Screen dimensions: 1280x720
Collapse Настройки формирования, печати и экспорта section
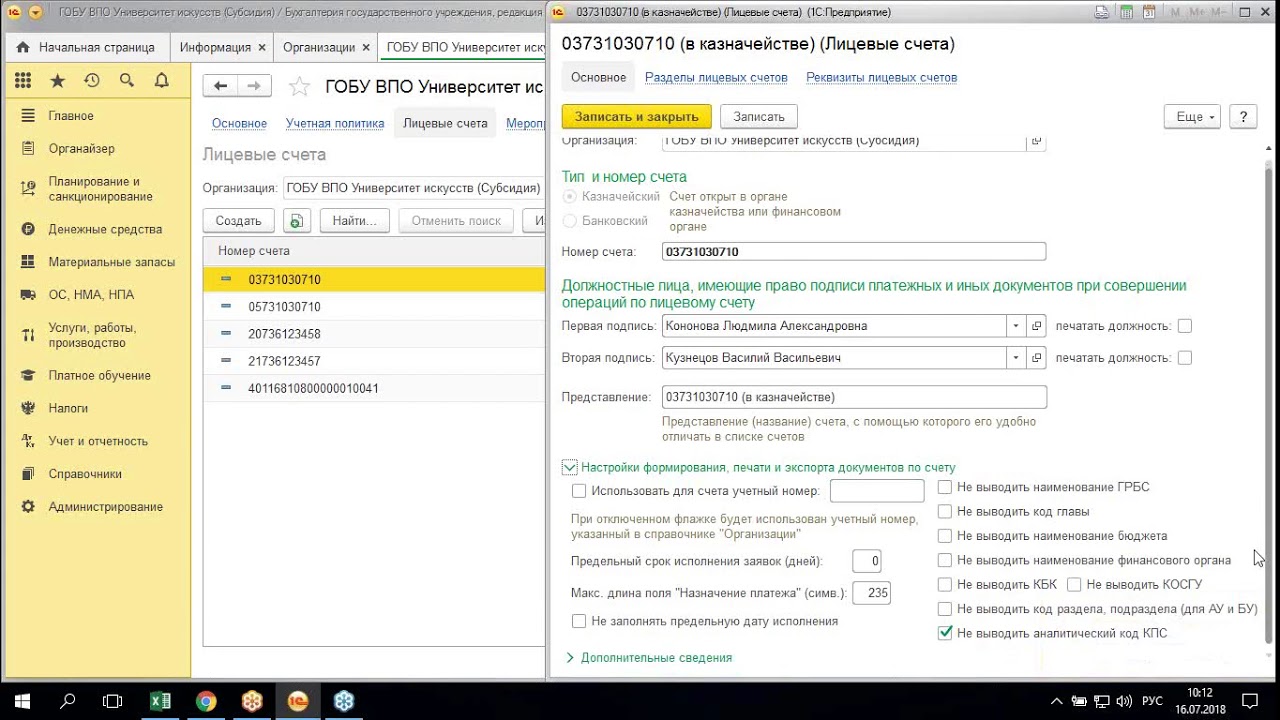point(569,467)
